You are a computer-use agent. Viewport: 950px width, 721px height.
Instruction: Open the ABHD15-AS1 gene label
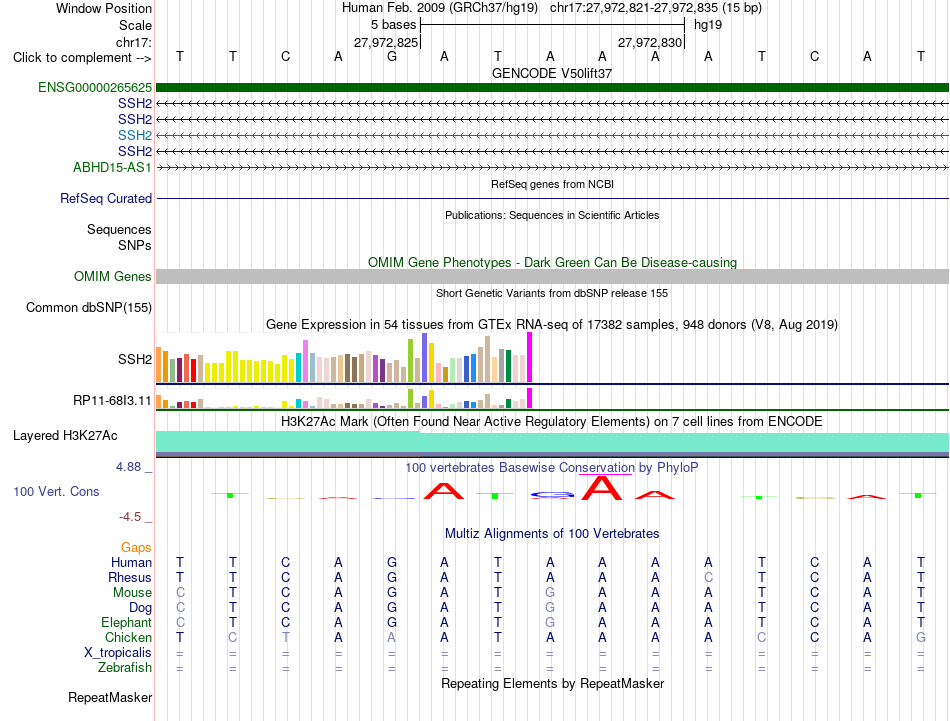coord(112,167)
